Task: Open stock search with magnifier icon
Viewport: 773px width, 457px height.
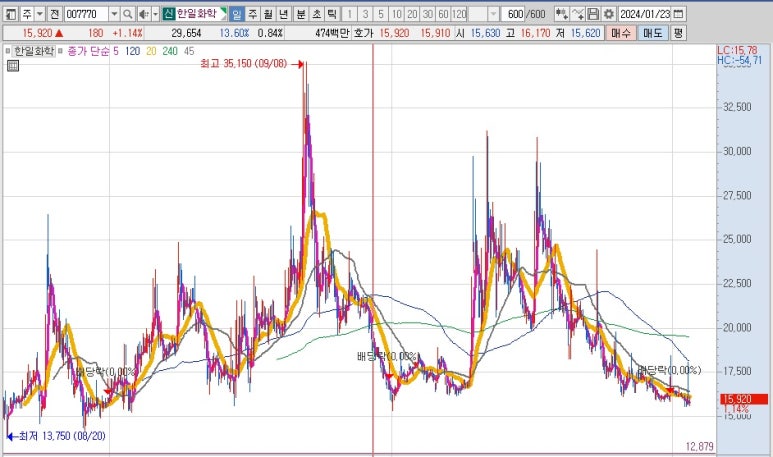Action: click(x=127, y=14)
